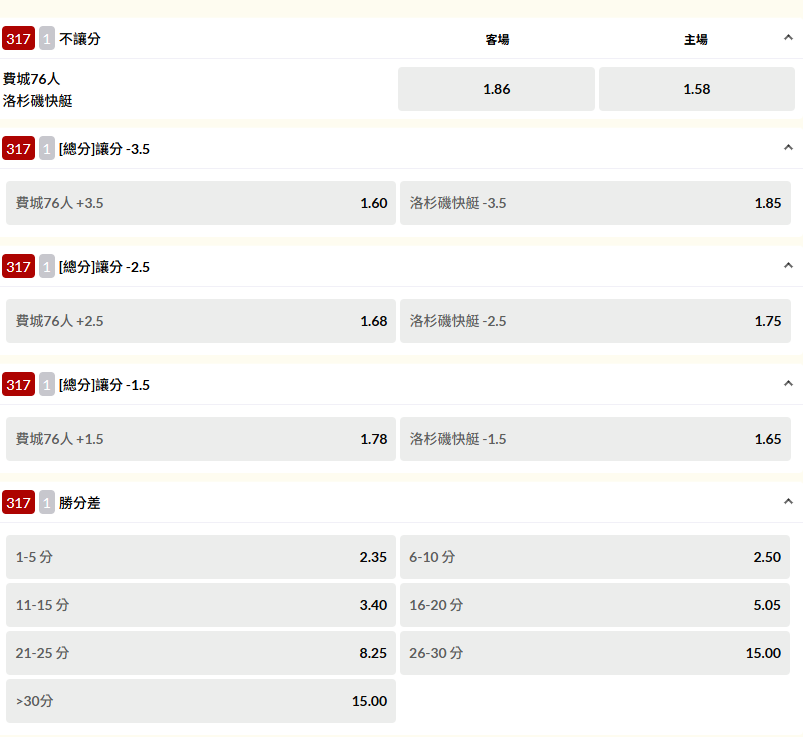Select 1-5 分 winning margin option
The image size is (803, 737).
[201, 557]
